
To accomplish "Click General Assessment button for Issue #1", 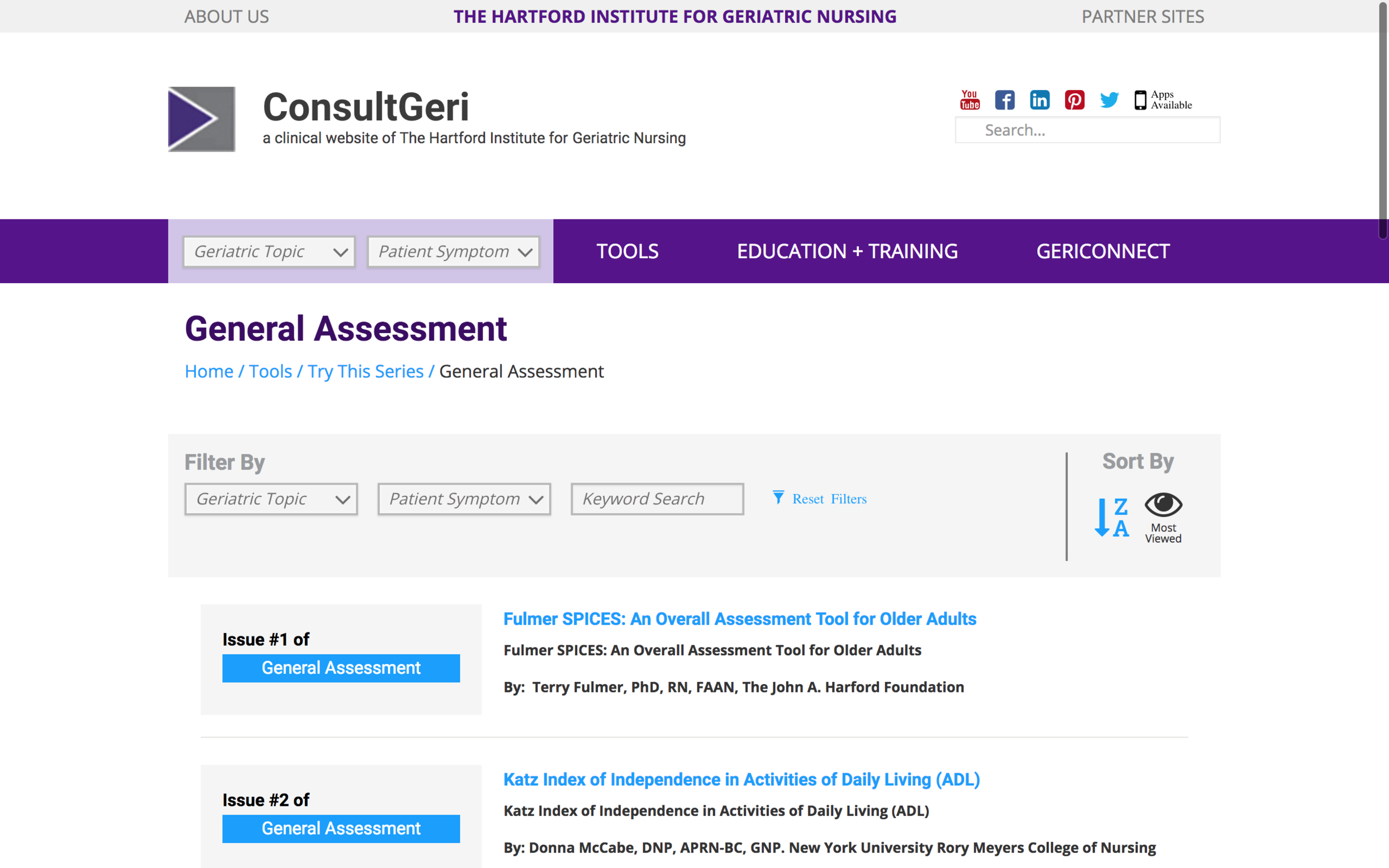I will 341,668.
